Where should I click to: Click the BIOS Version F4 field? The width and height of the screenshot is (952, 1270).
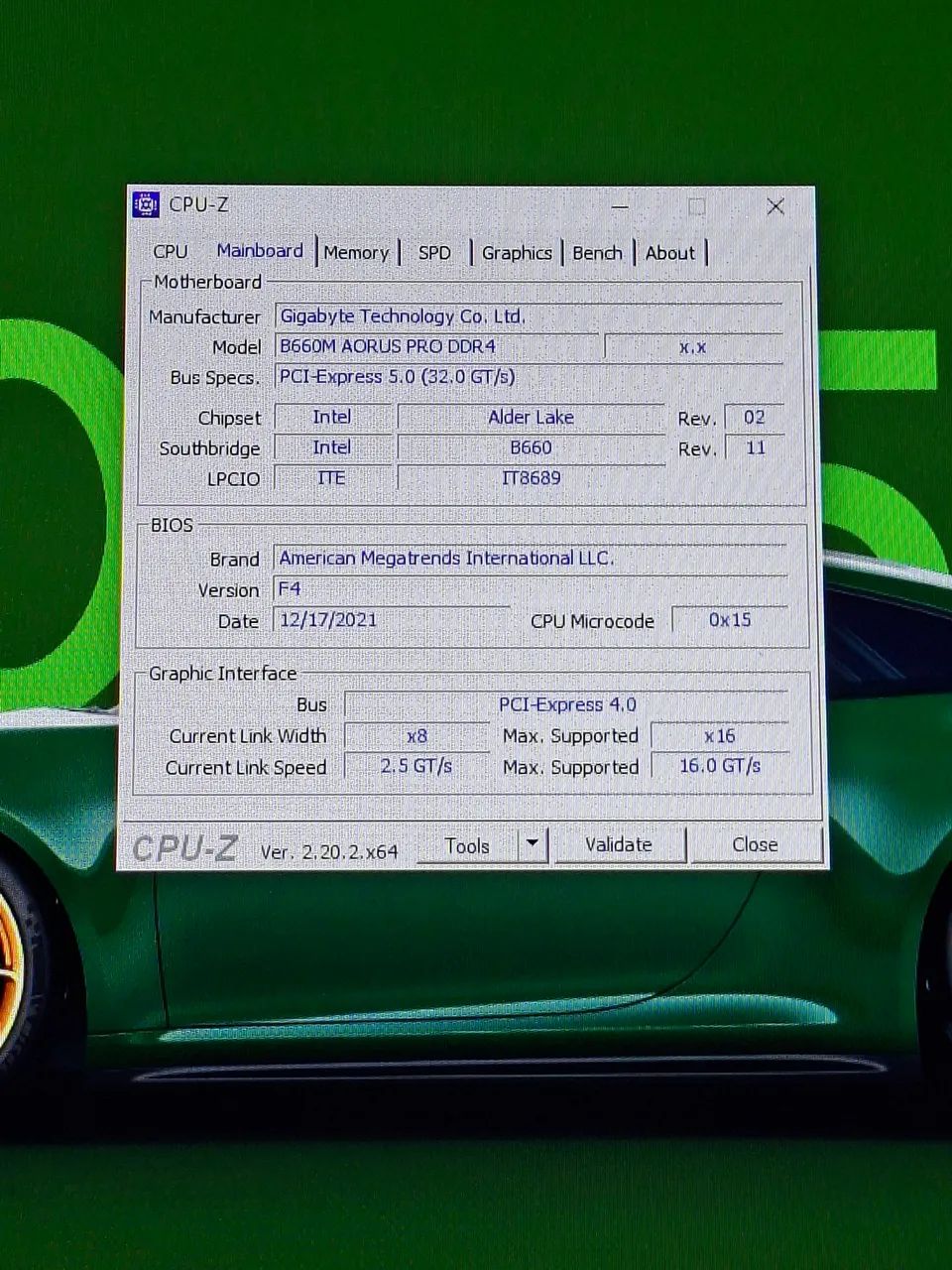click(x=530, y=589)
